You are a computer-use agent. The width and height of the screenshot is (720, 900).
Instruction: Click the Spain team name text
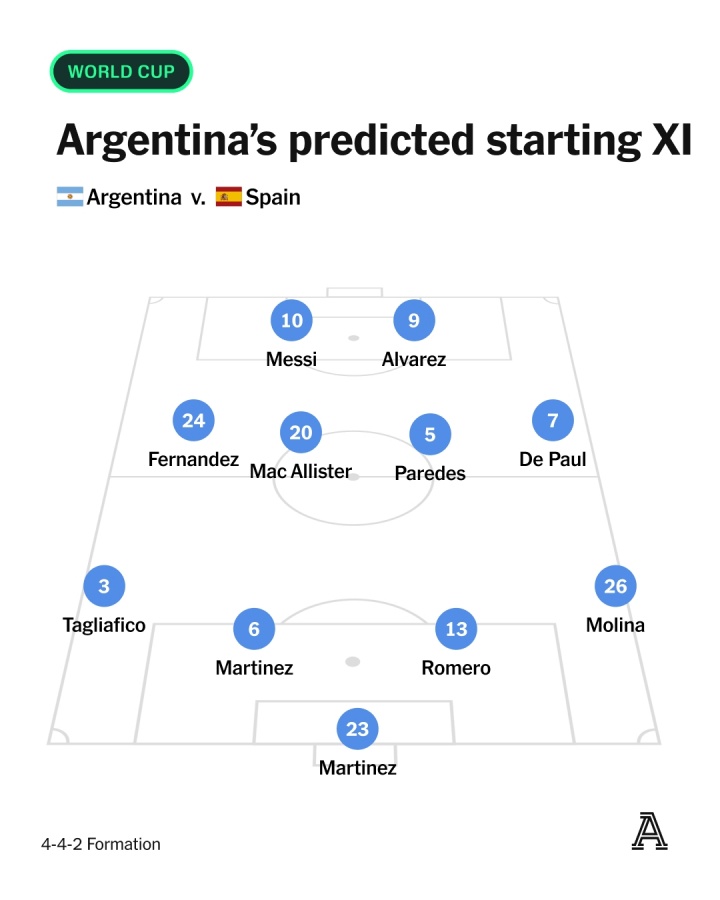coord(273,197)
